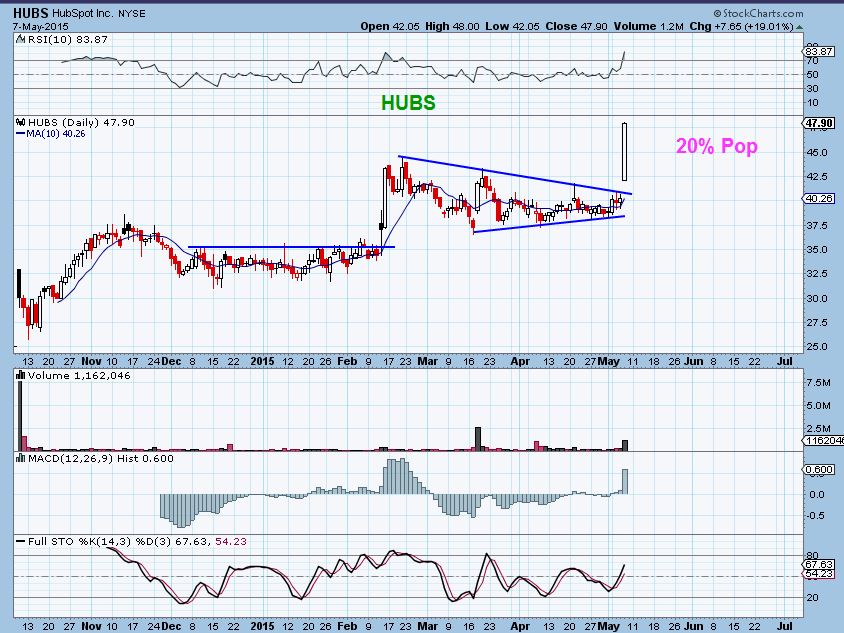Viewport: 844px width, 633px height.
Task: Click the latest MACD histogram bar
Action: point(625,481)
